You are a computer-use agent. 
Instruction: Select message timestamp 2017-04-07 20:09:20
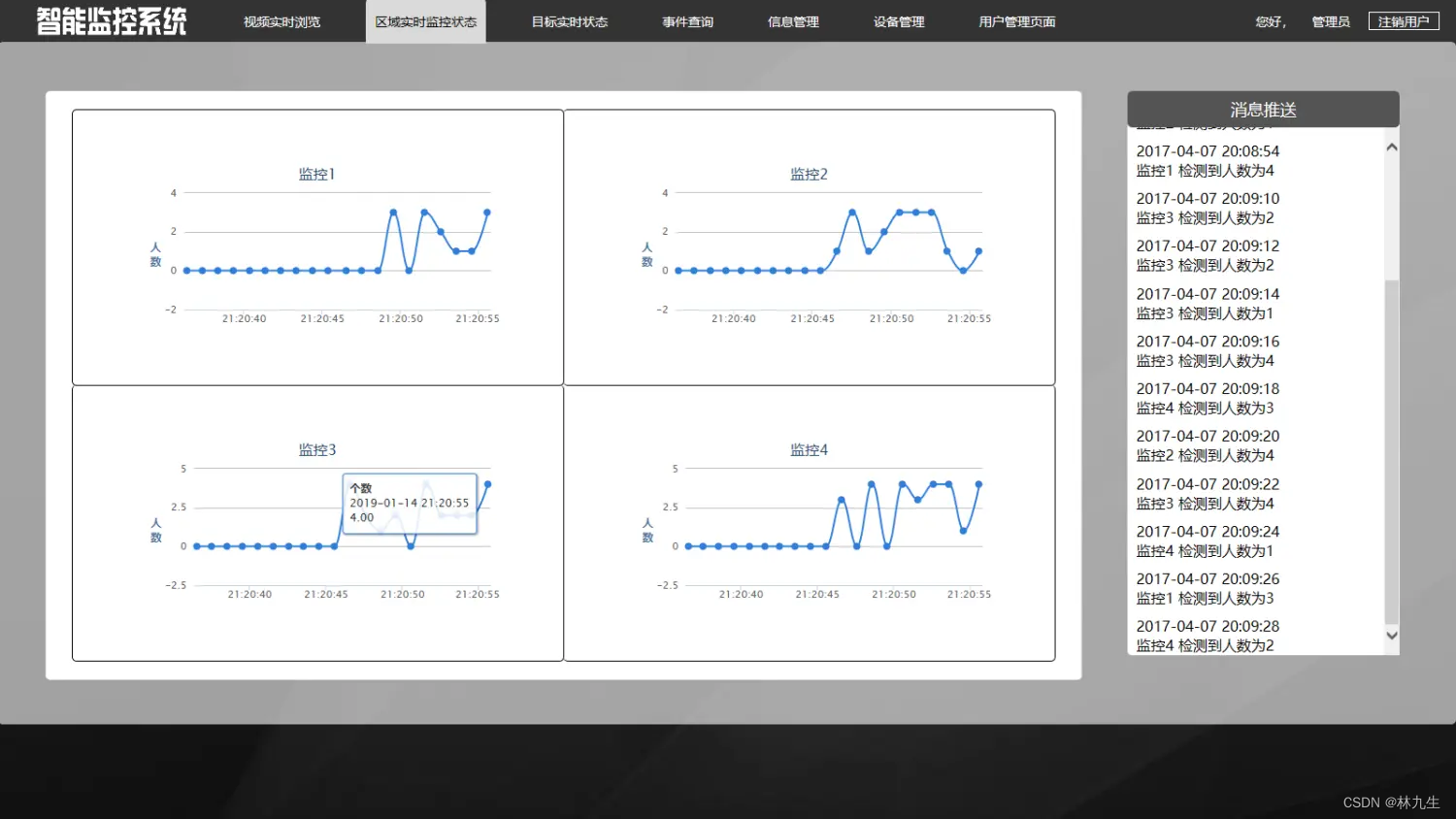click(x=1208, y=436)
